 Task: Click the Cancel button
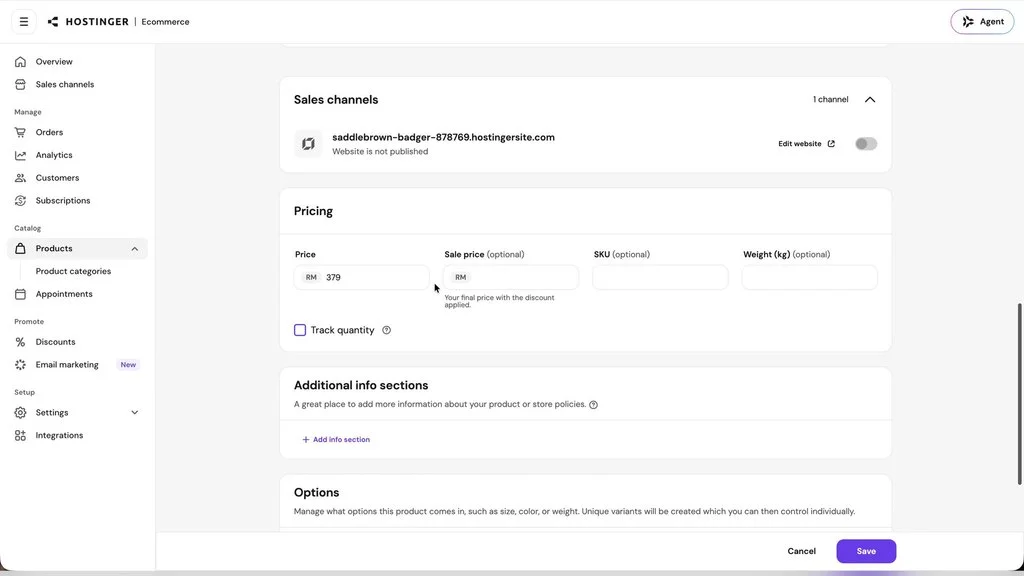pyautogui.click(x=801, y=551)
